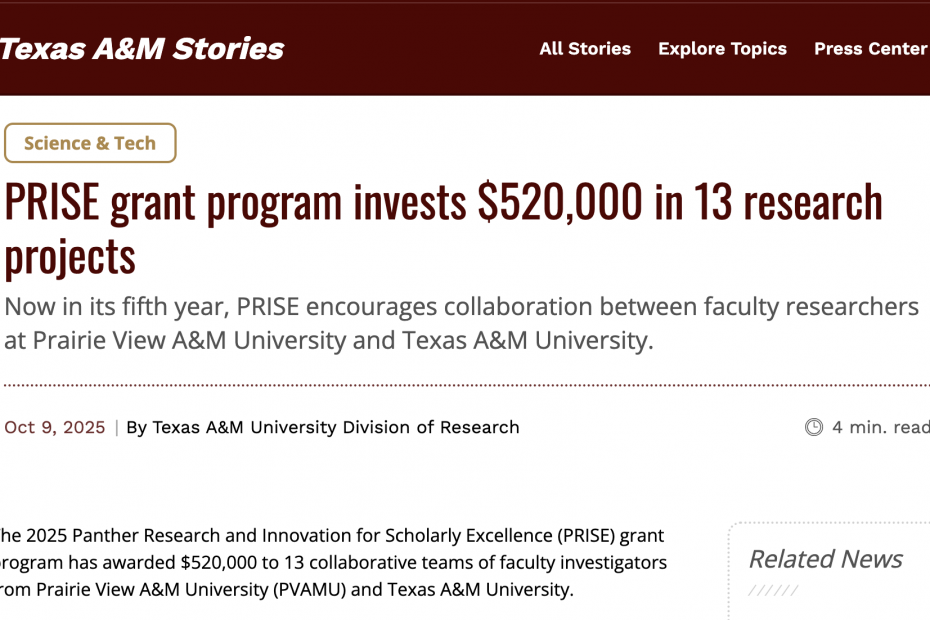Image resolution: width=930 pixels, height=620 pixels.
Task: Go to All Stories in navigation
Action: (x=585, y=48)
